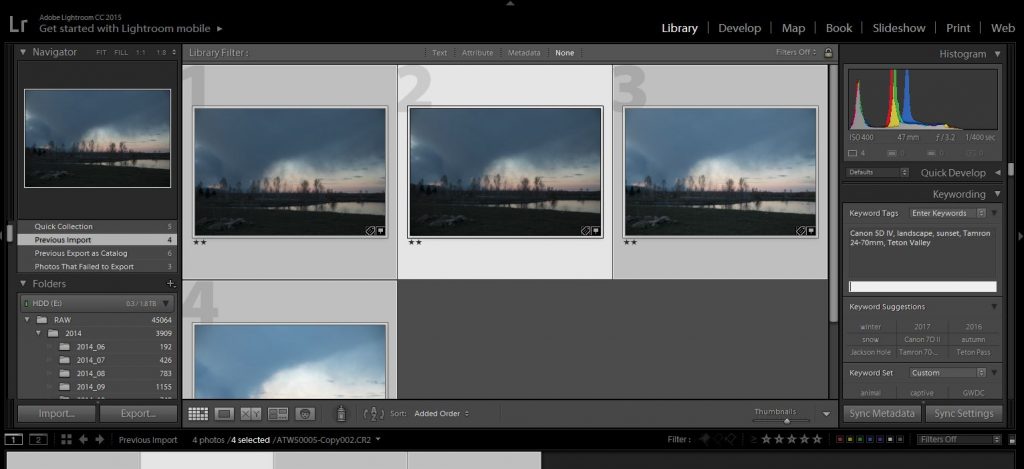Click comment badge on photo 1
Screen dimensions: 1024x469
(379, 231)
